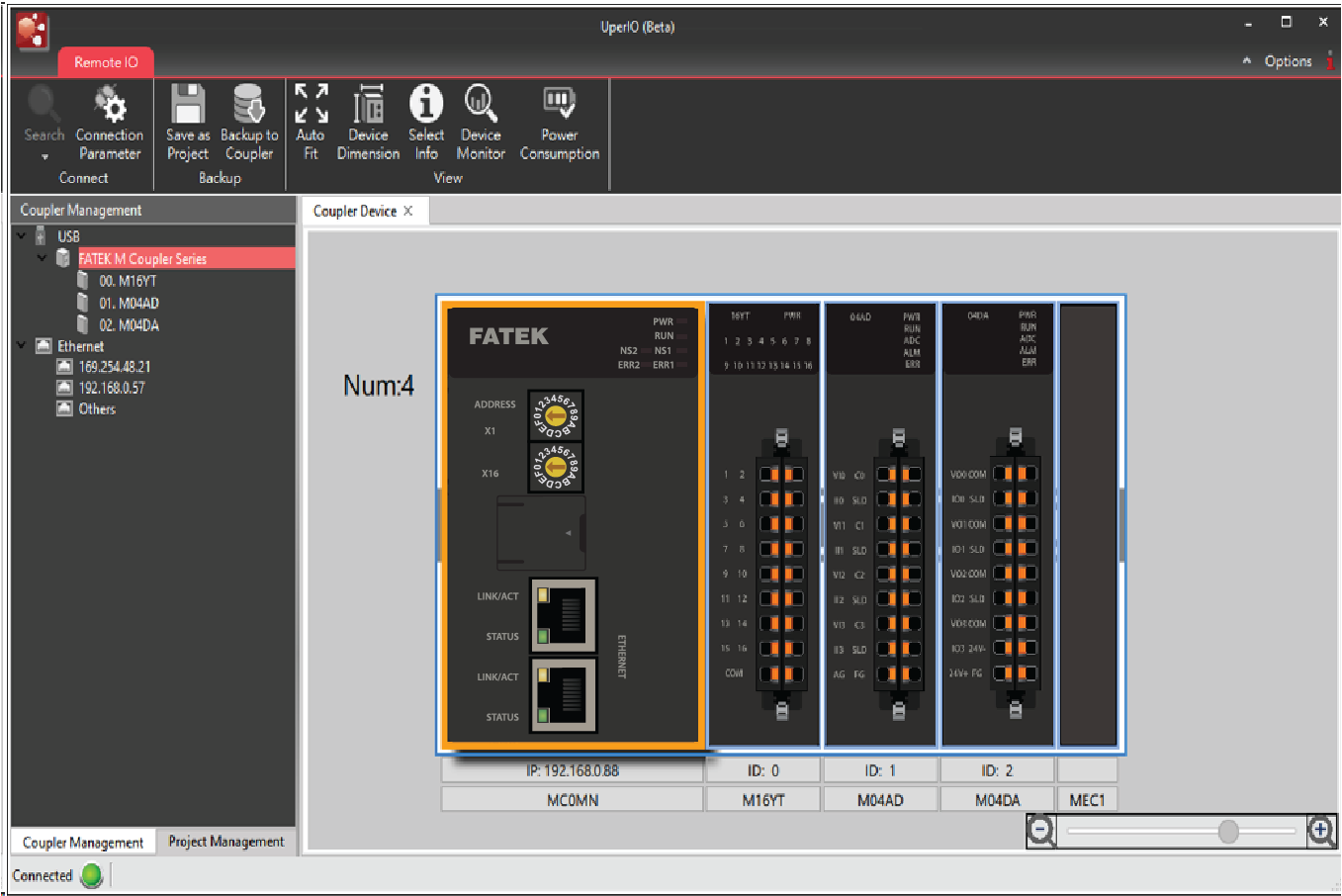Select the M04AD module image
This screenshot has height=896, width=1342.
[x=880, y=524]
